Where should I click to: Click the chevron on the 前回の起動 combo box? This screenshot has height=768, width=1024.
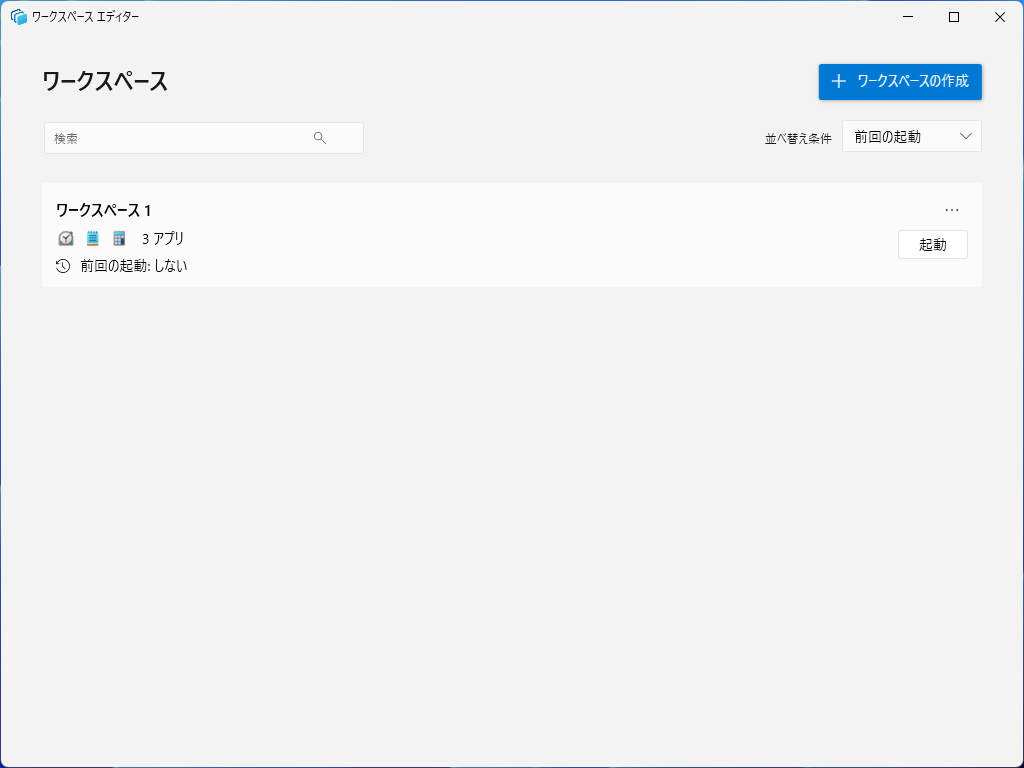[965, 136]
